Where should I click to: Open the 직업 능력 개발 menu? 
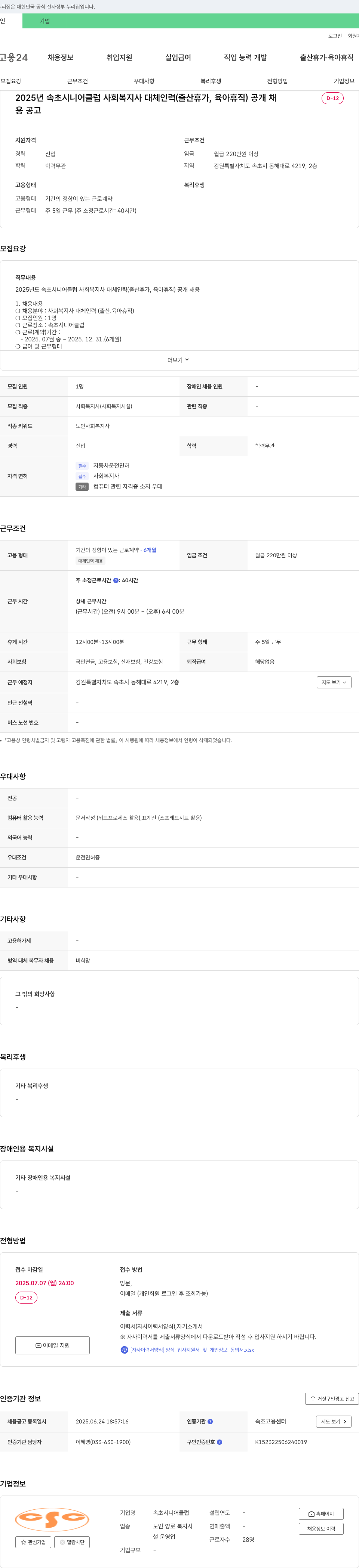[x=246, y=58]
